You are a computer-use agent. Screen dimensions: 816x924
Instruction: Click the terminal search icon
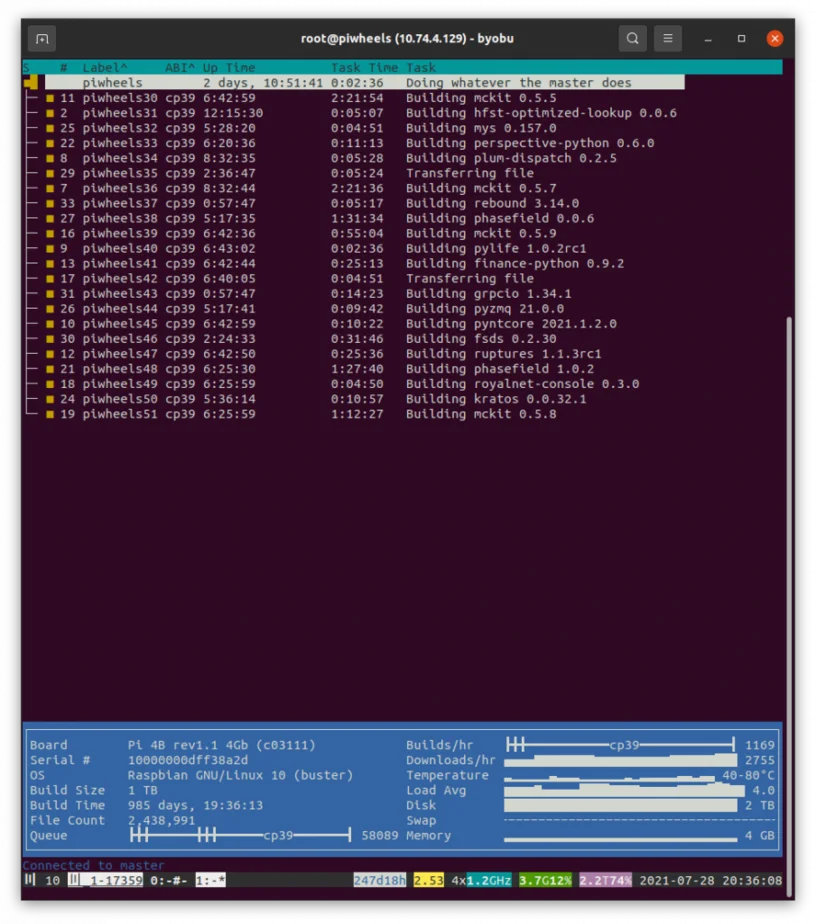(x=632, y=39)
